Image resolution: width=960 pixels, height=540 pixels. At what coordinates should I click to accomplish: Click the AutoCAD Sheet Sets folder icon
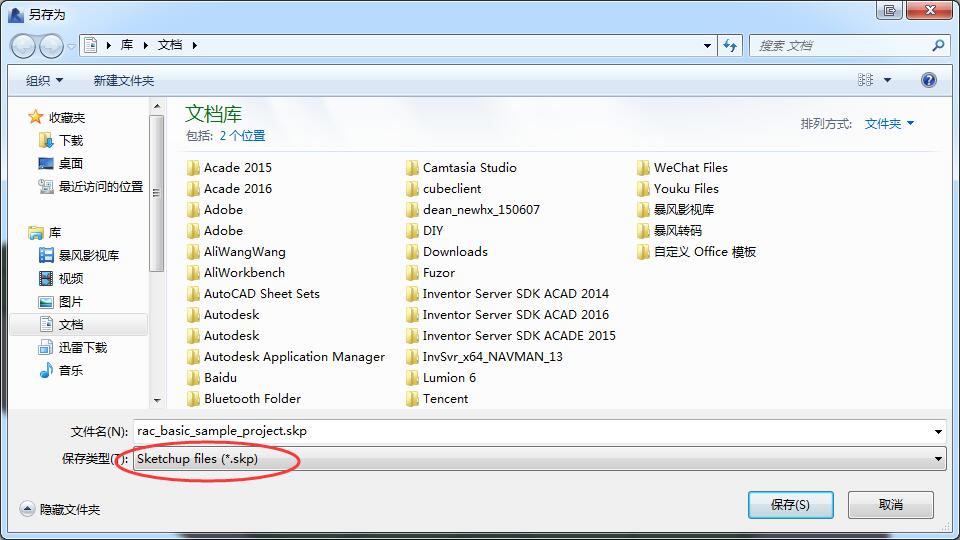pos(193,294)
